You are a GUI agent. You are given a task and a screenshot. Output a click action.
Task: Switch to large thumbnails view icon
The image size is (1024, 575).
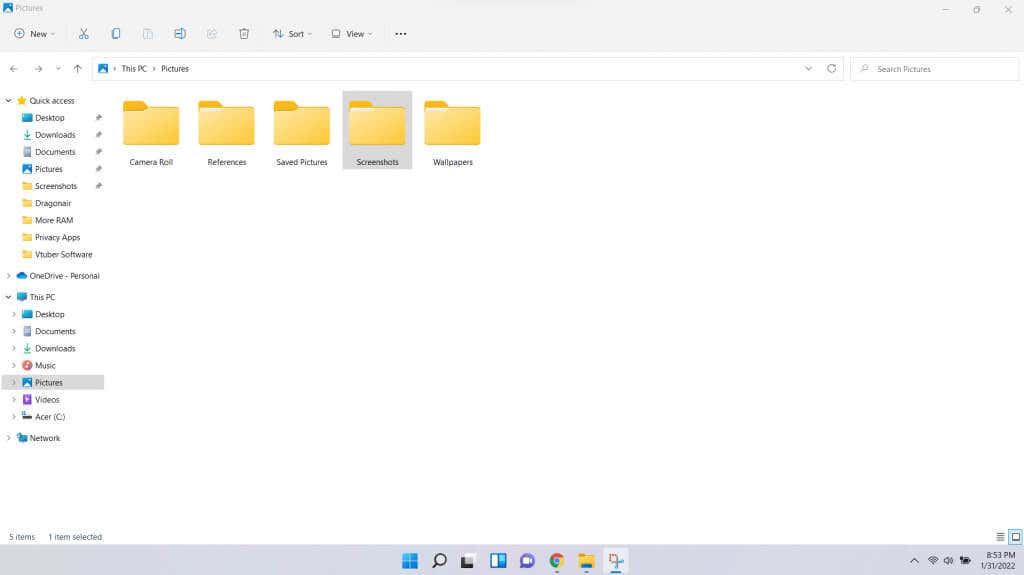pyautogui.click(x=1015, y=537)
